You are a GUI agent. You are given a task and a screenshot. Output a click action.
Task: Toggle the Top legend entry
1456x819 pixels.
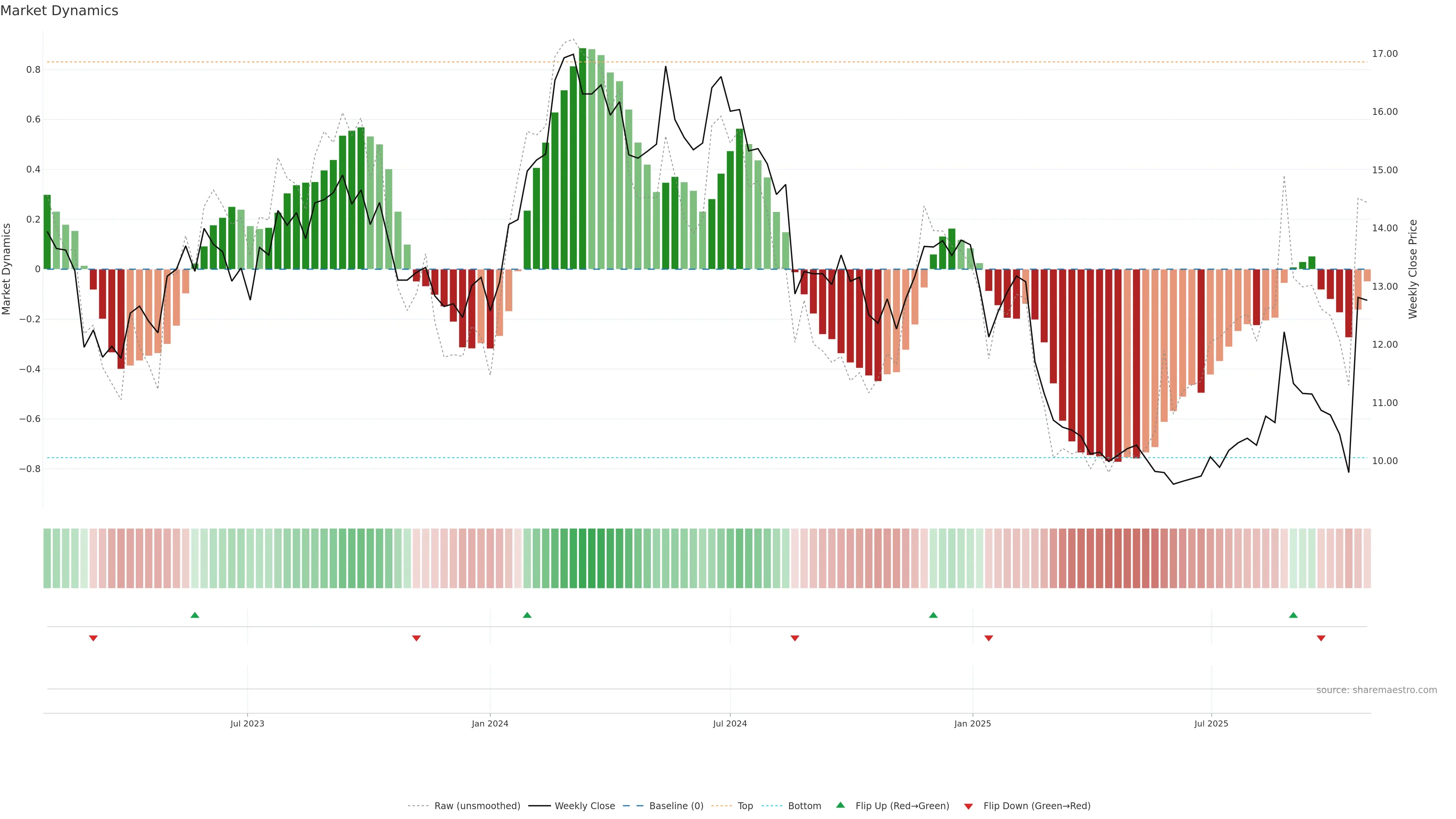(x=745, y=805)
